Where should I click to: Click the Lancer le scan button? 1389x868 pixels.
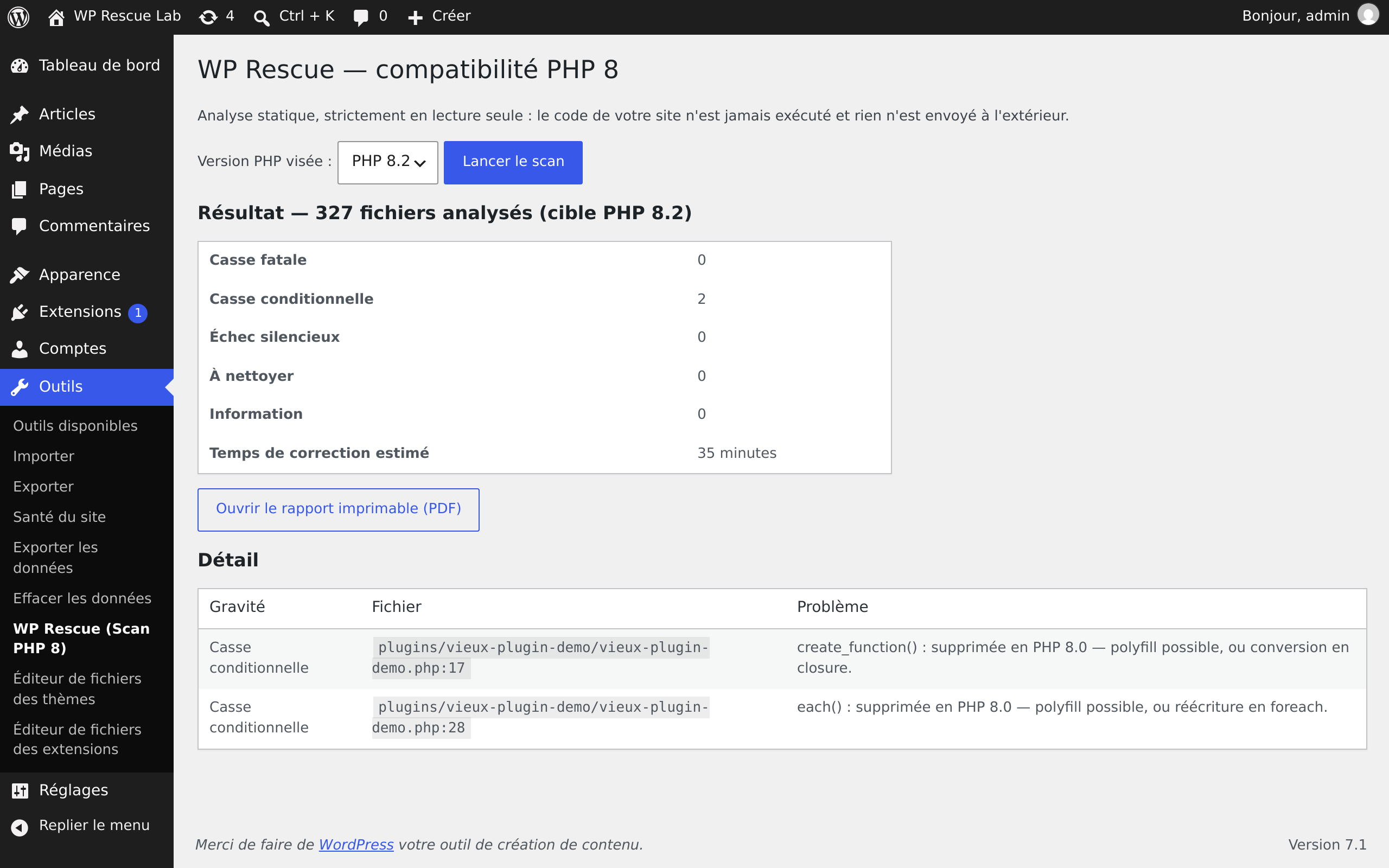click(513, 162)
